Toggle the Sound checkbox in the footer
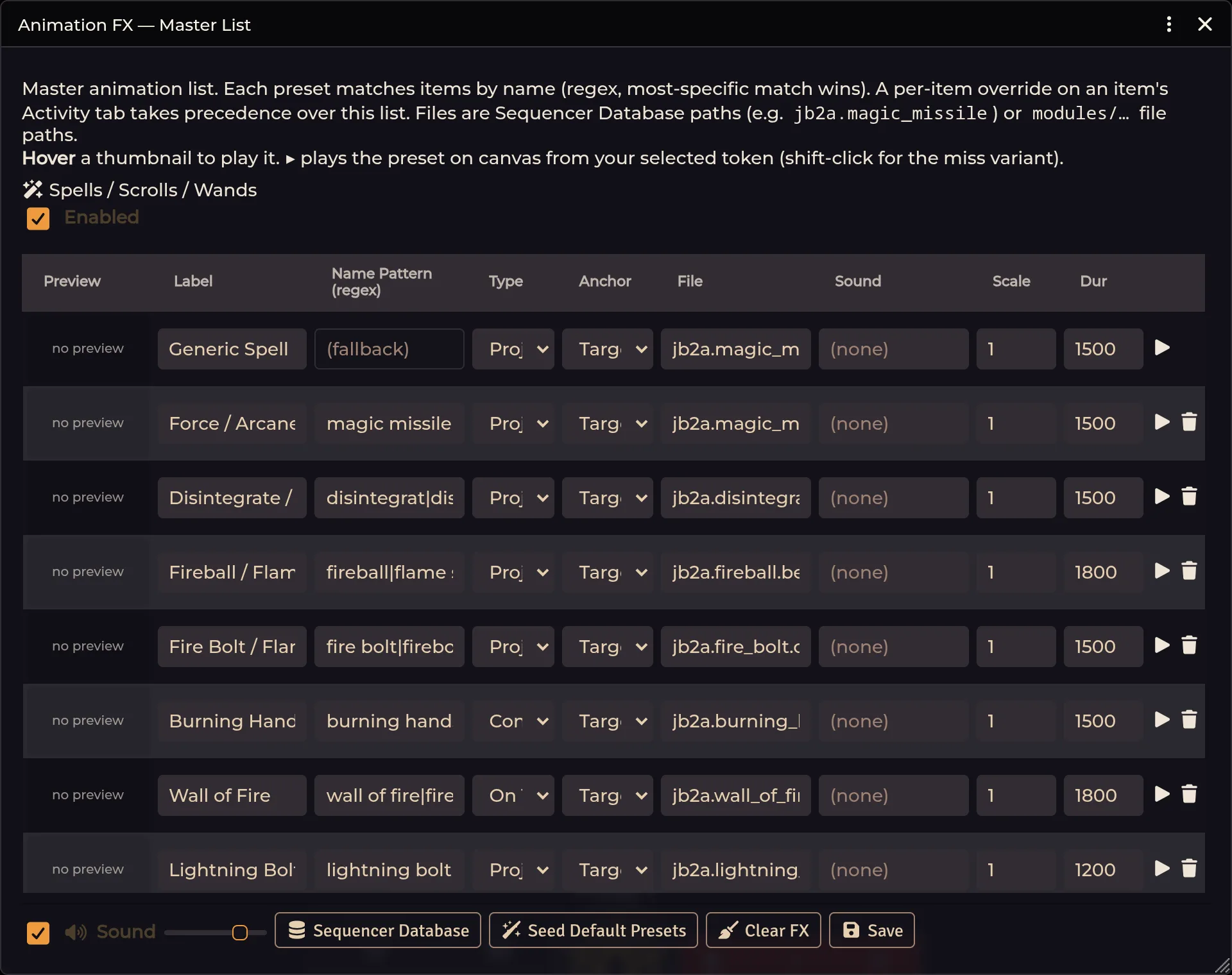This screenshot has height=975, width=1232. 38,933
